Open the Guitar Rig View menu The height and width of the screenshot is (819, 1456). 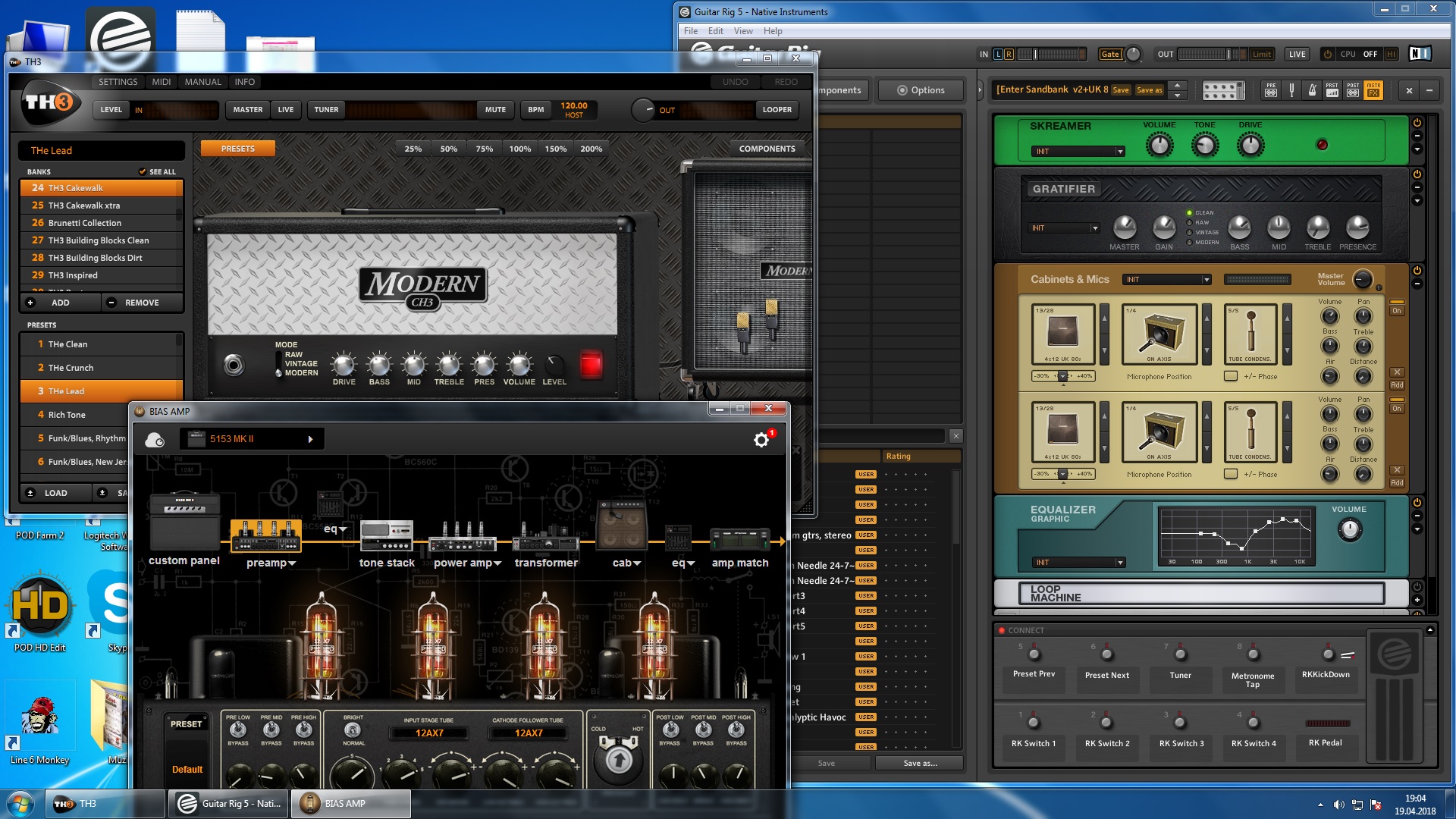pyautogui.click(x=743, y=31)
